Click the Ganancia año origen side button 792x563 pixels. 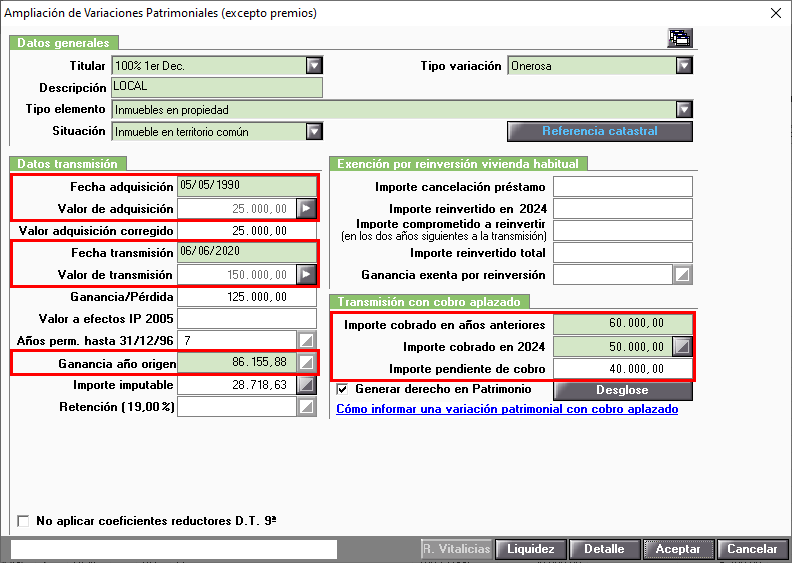pyautogui.click(x=307, y=362)
